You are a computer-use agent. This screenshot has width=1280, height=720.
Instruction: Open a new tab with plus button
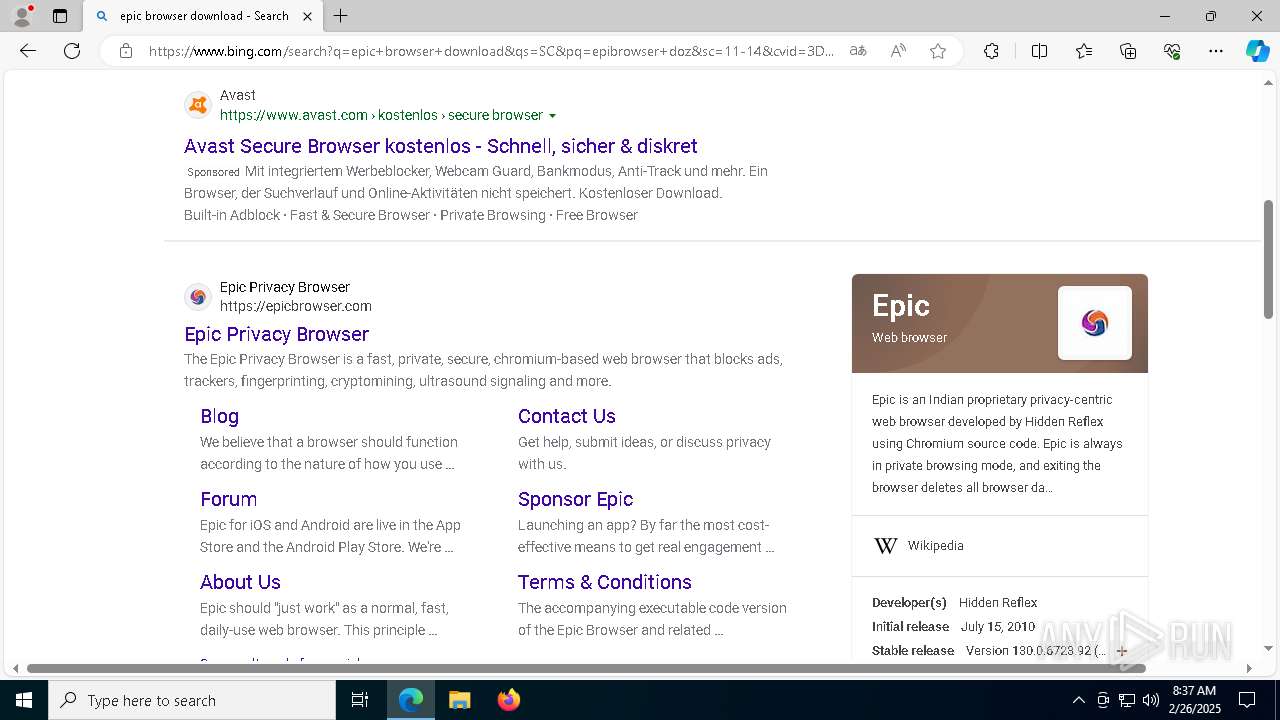pos(341,16)
